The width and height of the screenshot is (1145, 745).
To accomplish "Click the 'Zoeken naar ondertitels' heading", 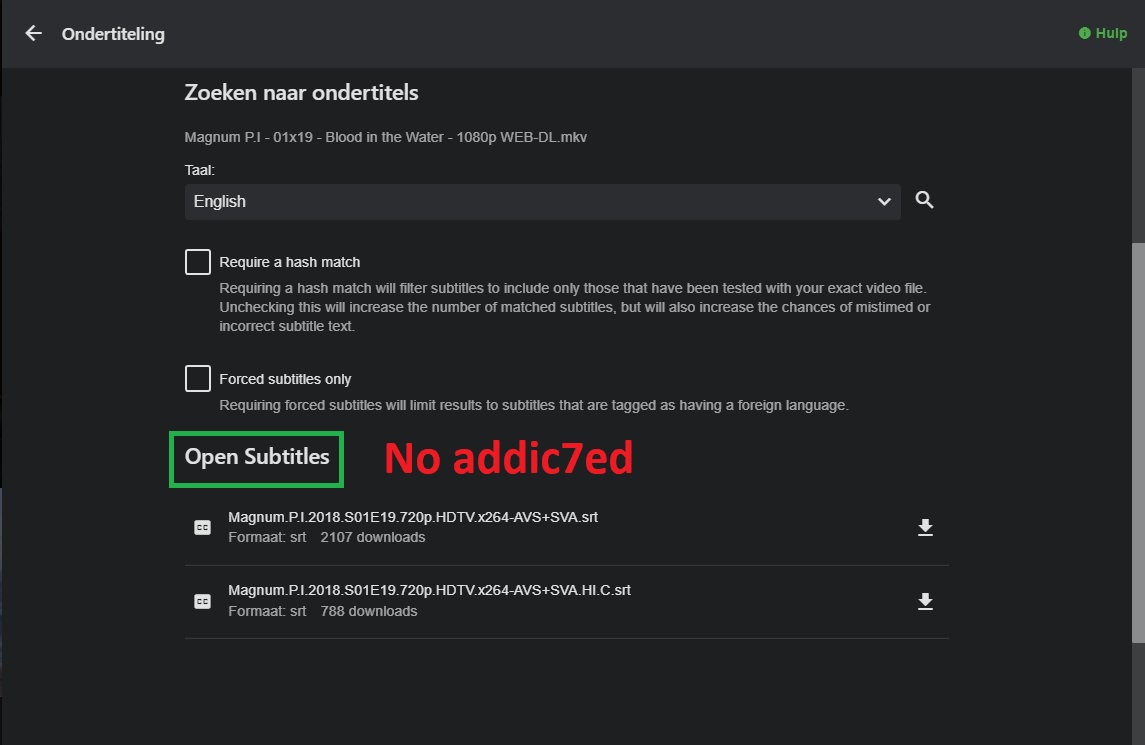I will [x=301, y=93].
